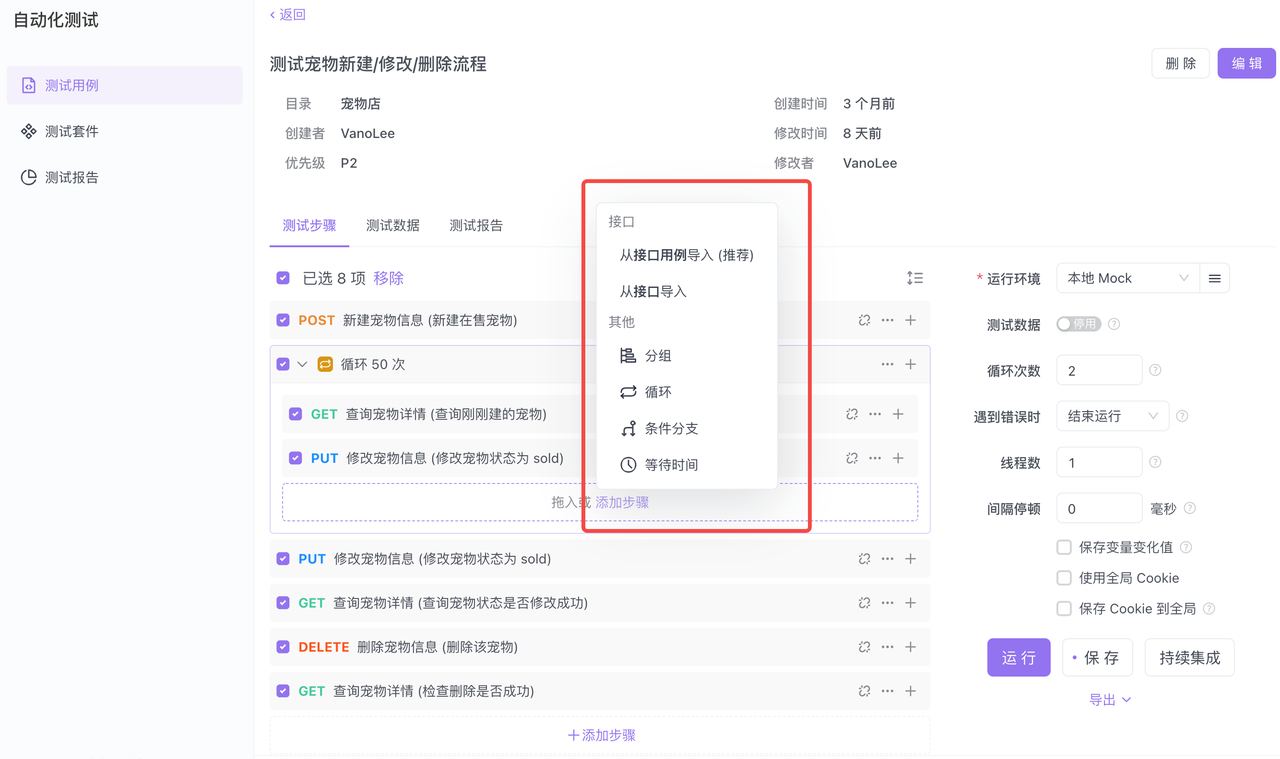Click the 运行 button
Image resolution: width=1280 pixels, height=759 pixels.
[x=1018, y=657]
